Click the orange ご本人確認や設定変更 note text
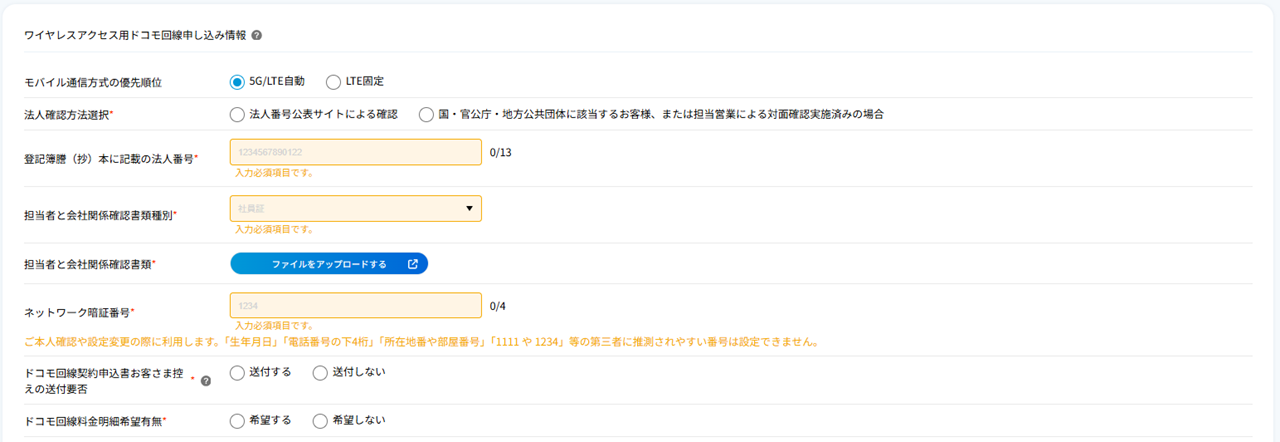The image size is (1280, 442). [421, 342]
